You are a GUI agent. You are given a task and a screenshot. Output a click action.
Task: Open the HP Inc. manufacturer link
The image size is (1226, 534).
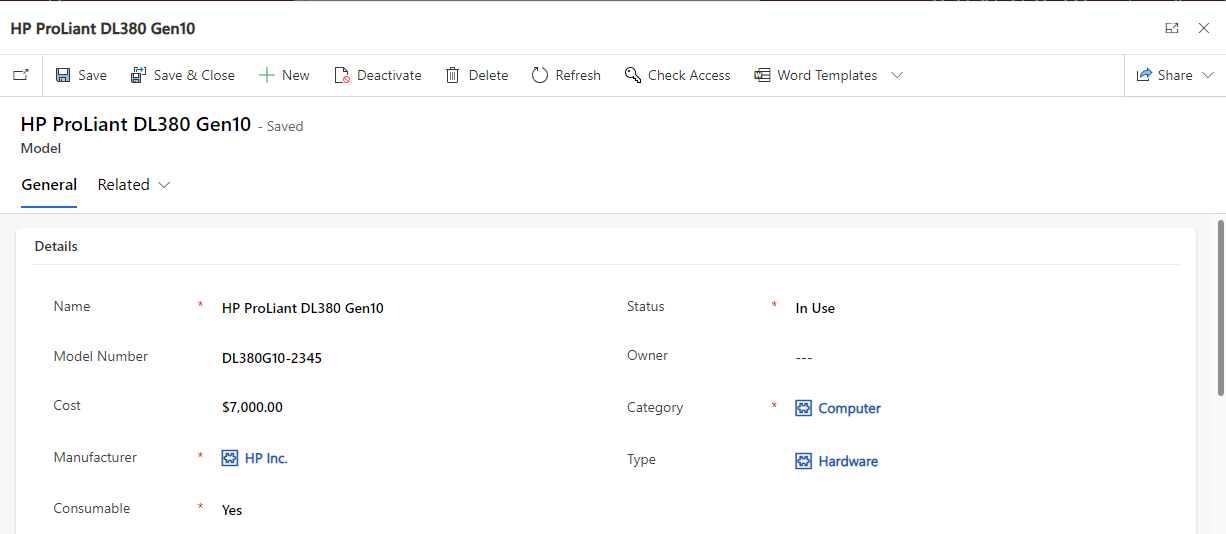[266, 458]
